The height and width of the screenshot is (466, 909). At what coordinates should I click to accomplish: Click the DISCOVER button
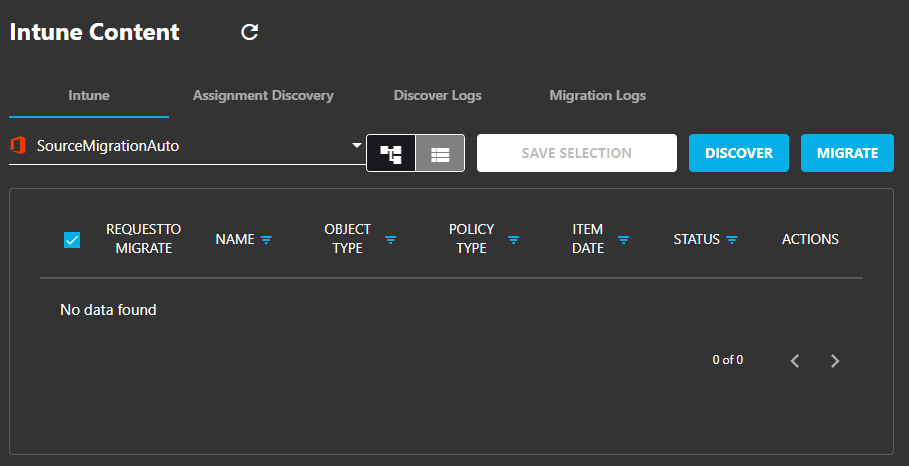(x=739, y=153)
